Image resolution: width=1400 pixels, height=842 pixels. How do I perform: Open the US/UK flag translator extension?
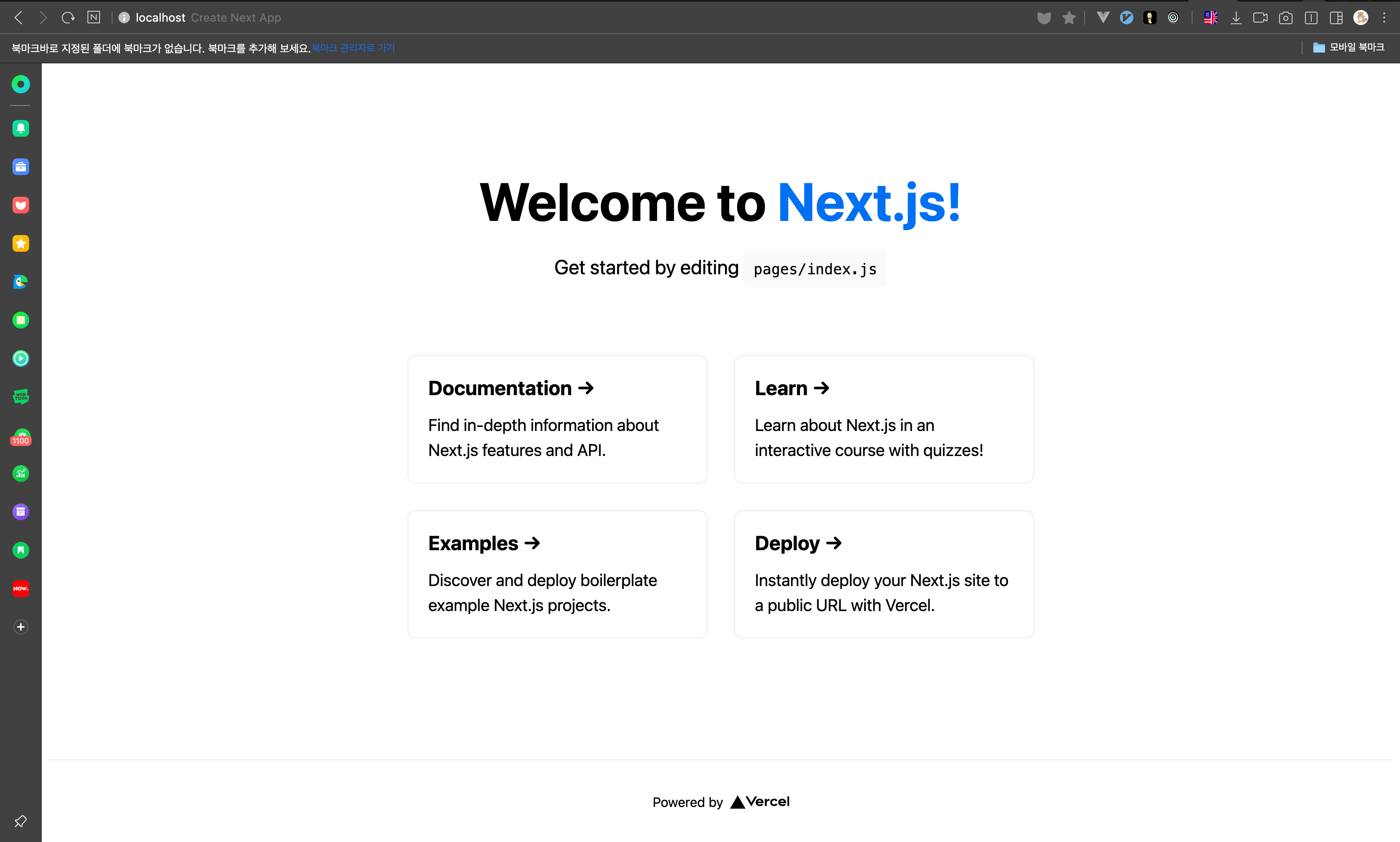[x=1210, y=18]
